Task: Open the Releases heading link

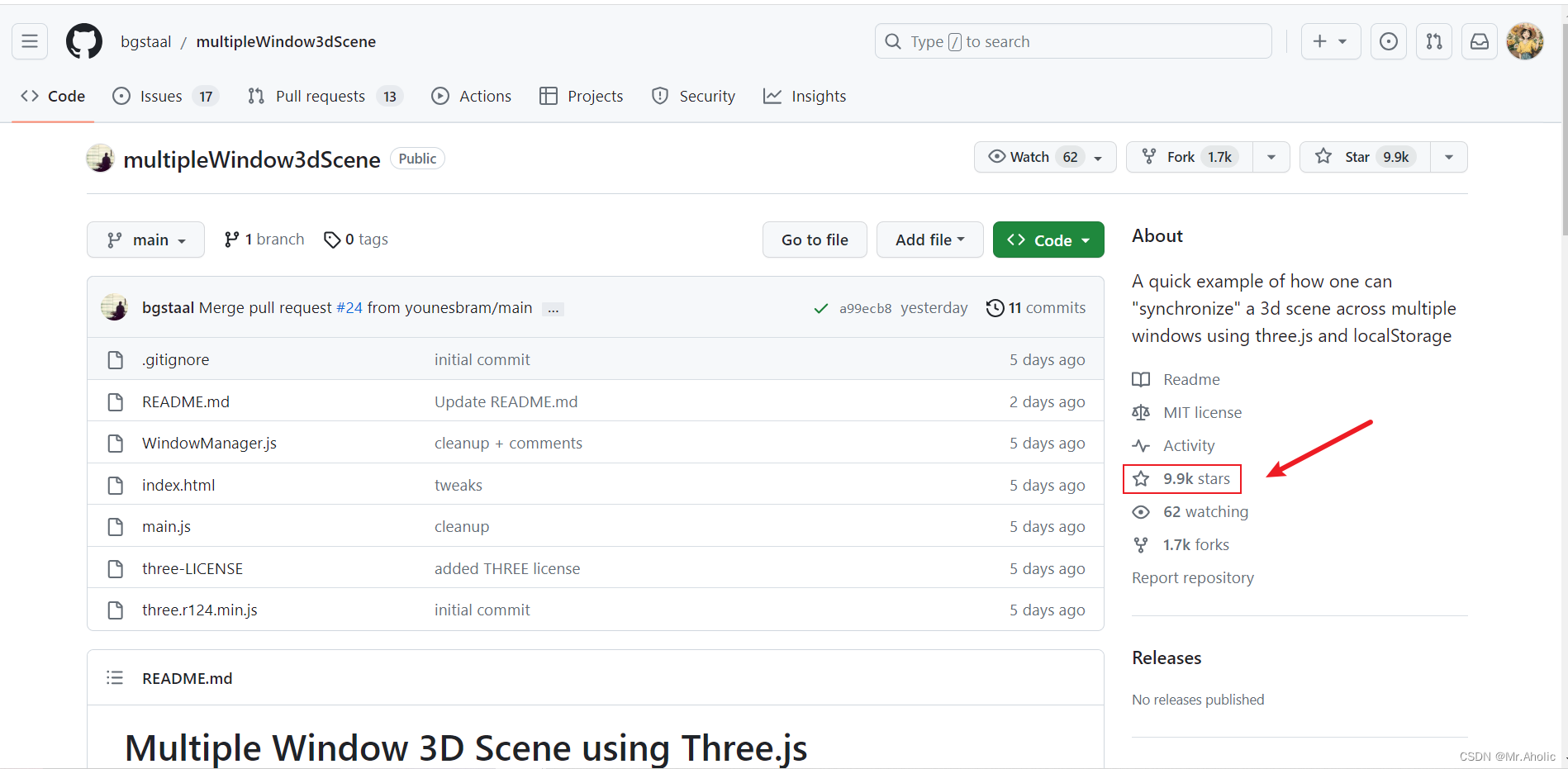Action: tap(1166, 657)
